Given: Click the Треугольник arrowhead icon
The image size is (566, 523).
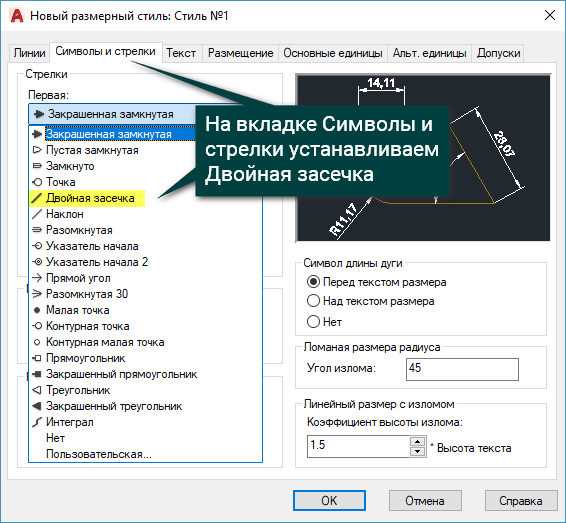Looking at the screenshot, I should pos(37,390).
